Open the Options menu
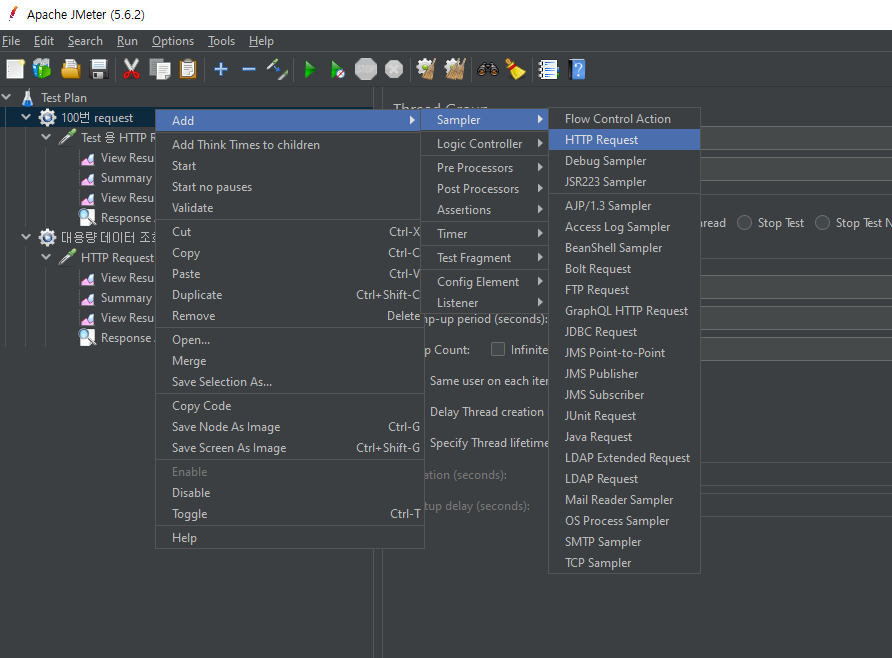 click(x=172, y=41)
